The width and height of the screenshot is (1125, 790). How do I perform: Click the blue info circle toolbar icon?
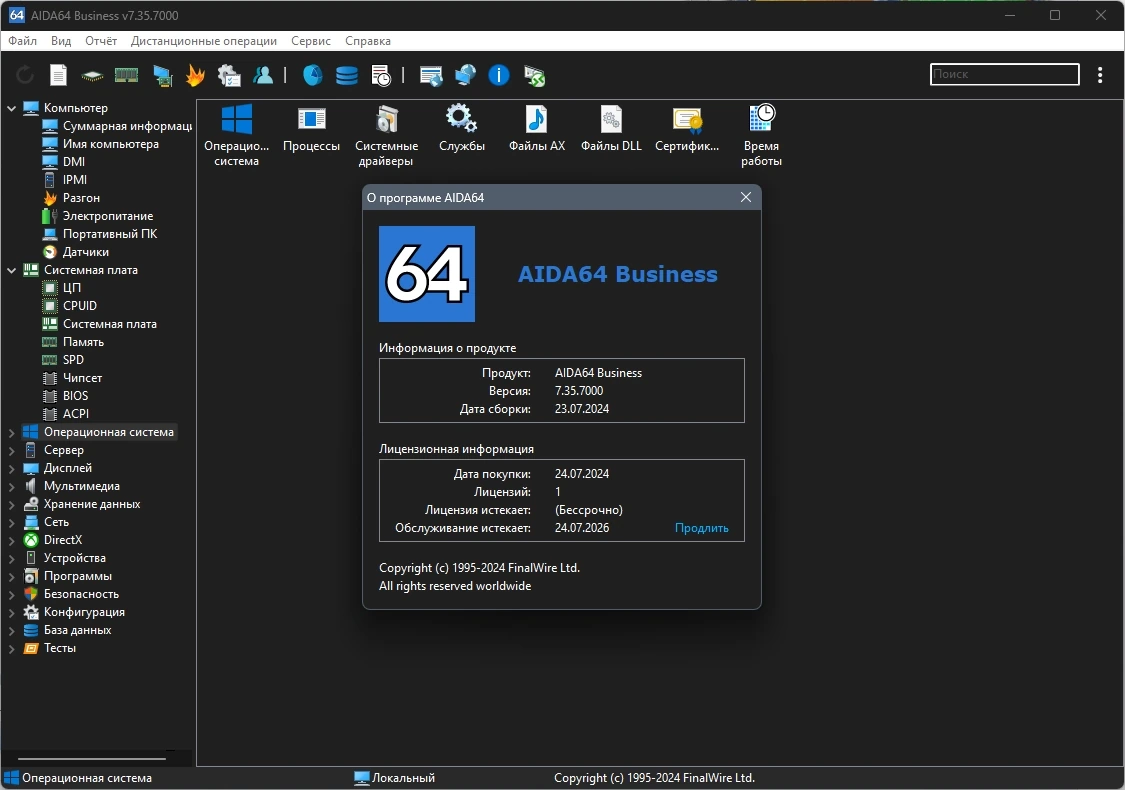pyautogui.click(x=499, y=75)
